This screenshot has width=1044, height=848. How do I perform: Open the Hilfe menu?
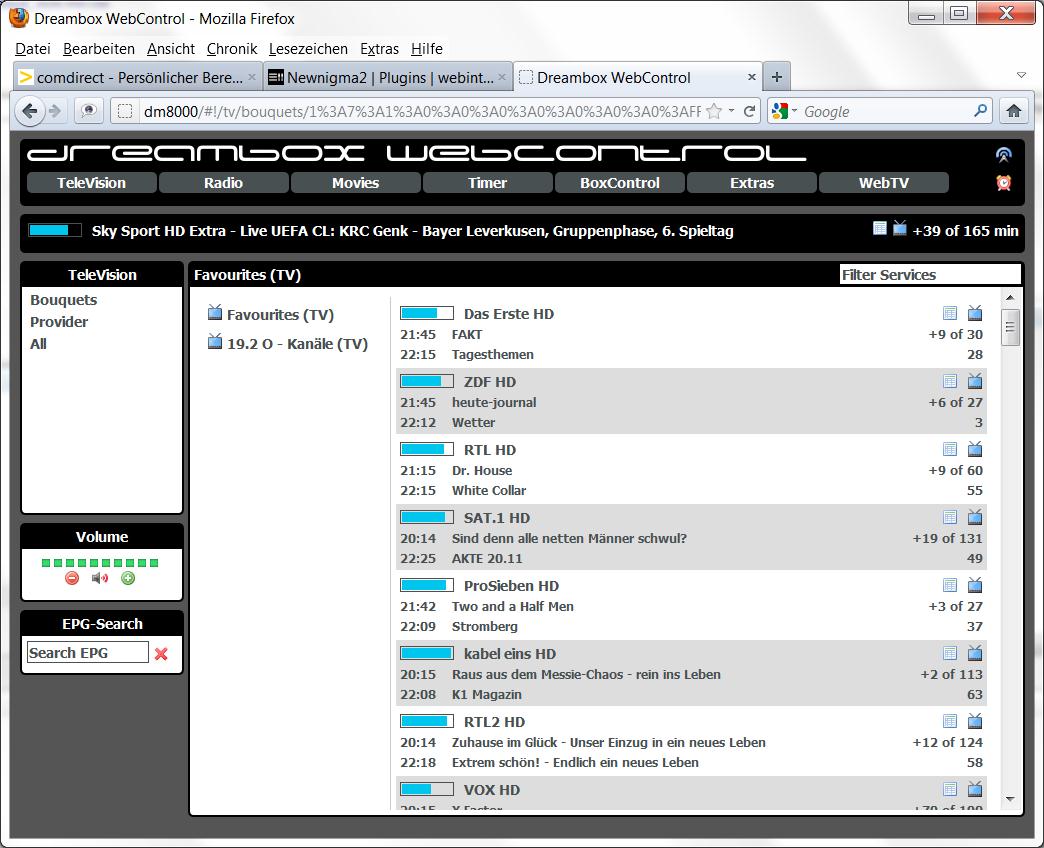pyautogui.click(x=427, y=49)
